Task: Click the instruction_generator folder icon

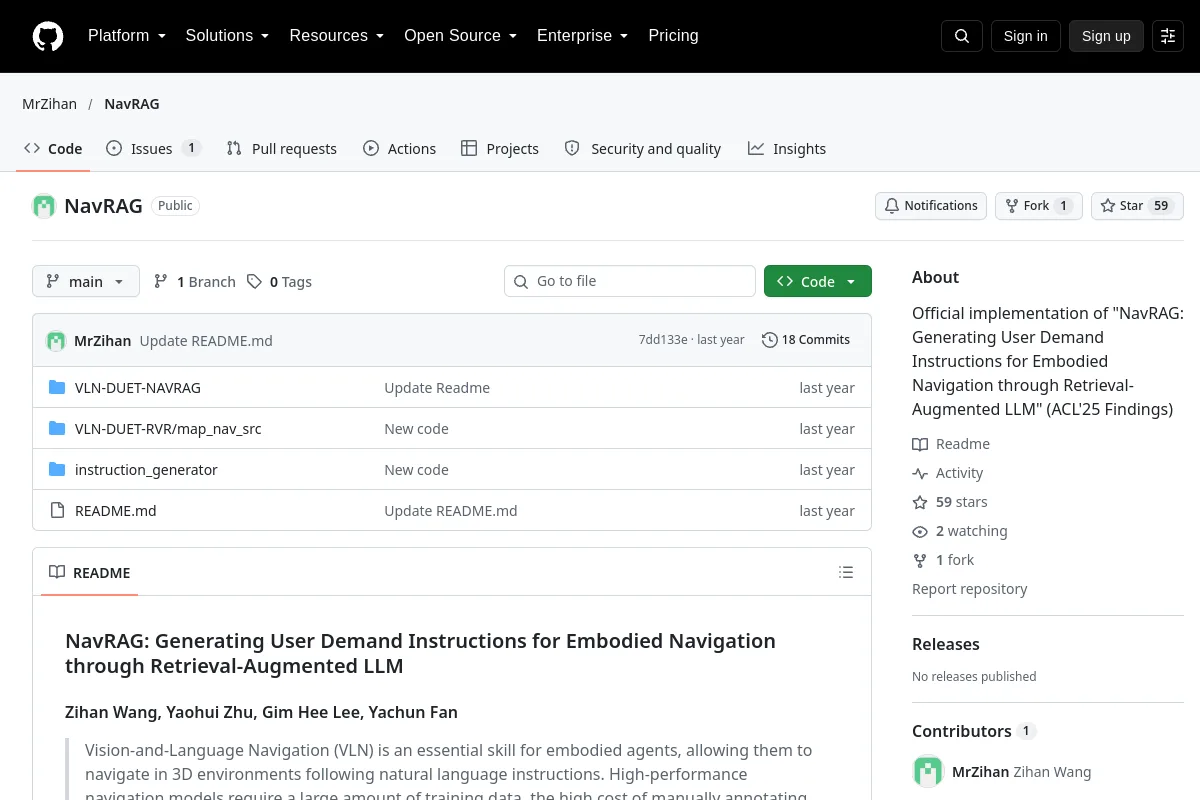Action: (x=57, y=470)
